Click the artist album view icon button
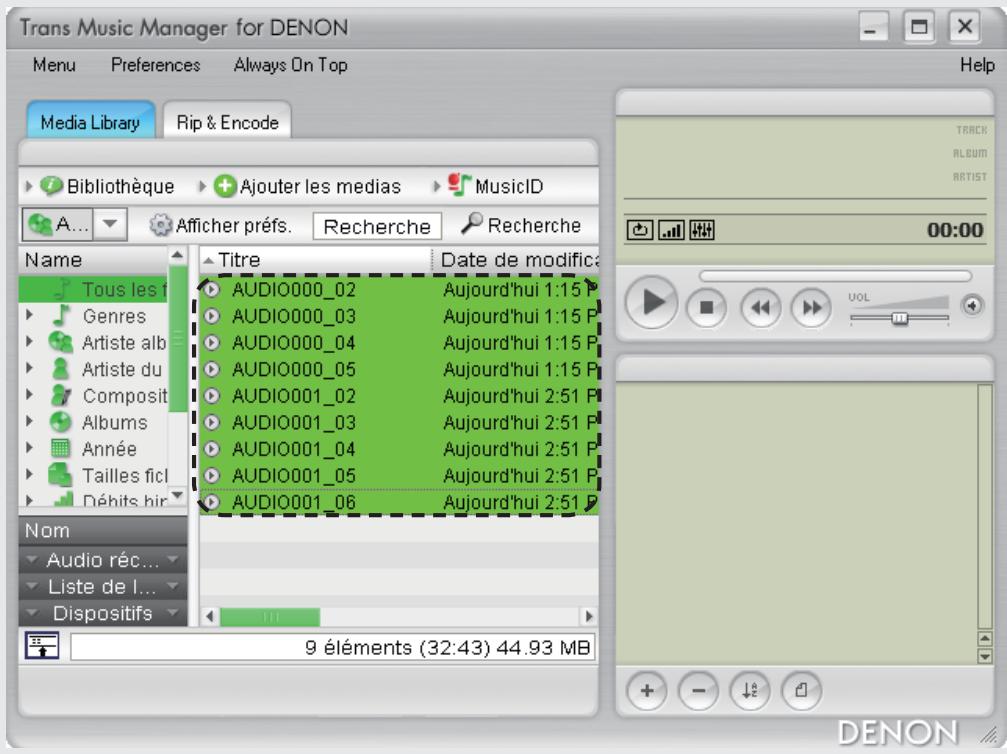 (58, 224)
